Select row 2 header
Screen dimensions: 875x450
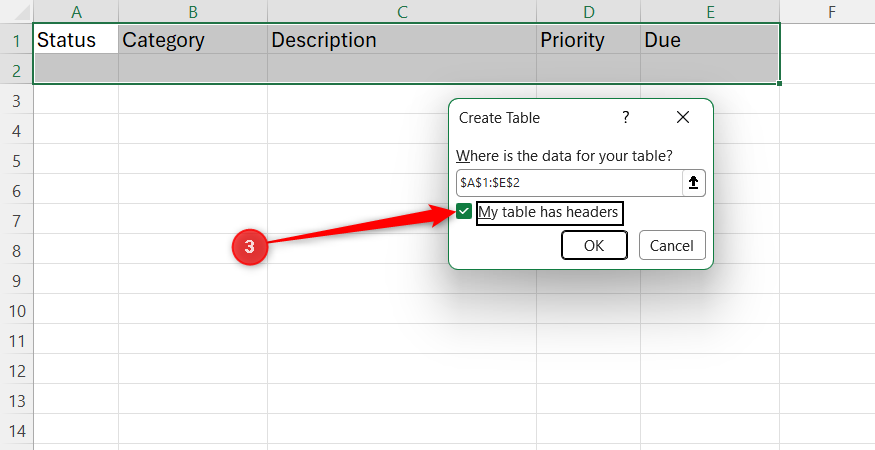point(16,70)
